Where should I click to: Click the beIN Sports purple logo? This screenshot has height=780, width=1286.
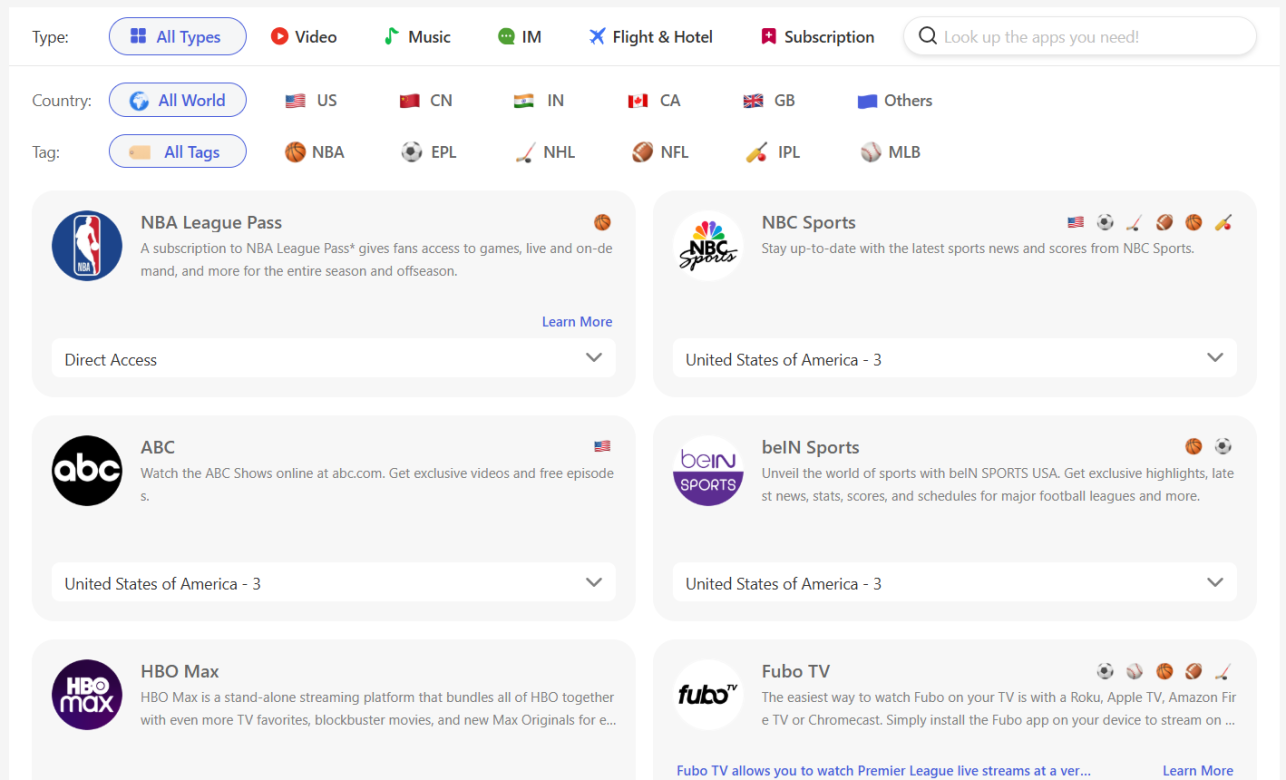tap(708, 470)
